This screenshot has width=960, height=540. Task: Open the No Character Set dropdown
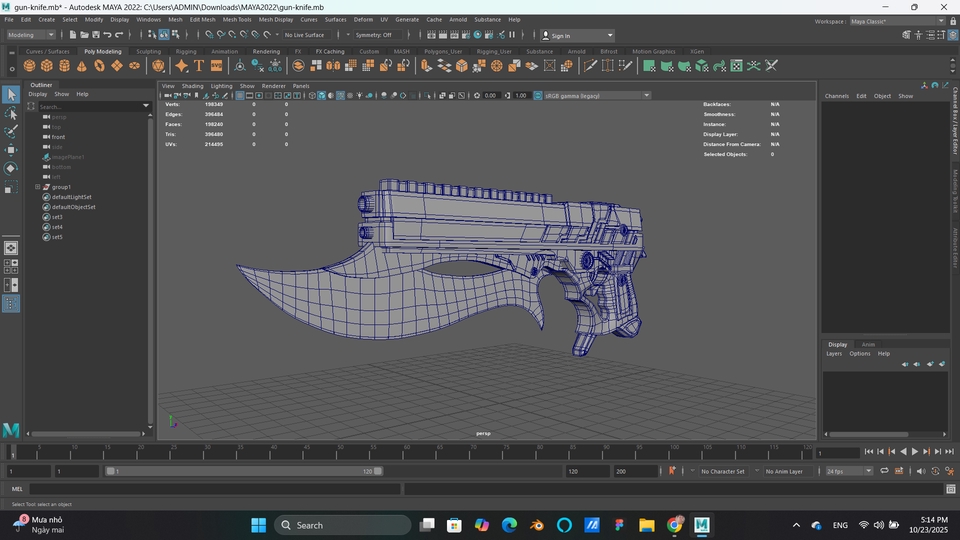point(722,471)
